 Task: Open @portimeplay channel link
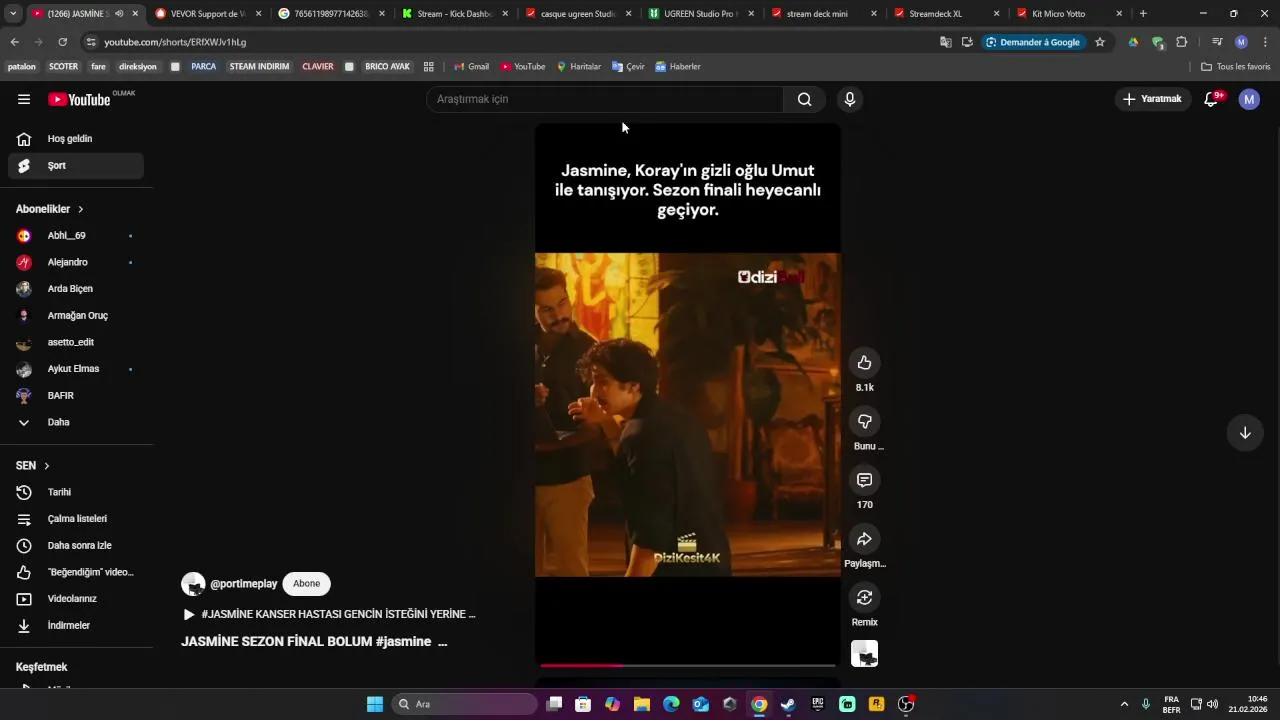pos(243,584)
